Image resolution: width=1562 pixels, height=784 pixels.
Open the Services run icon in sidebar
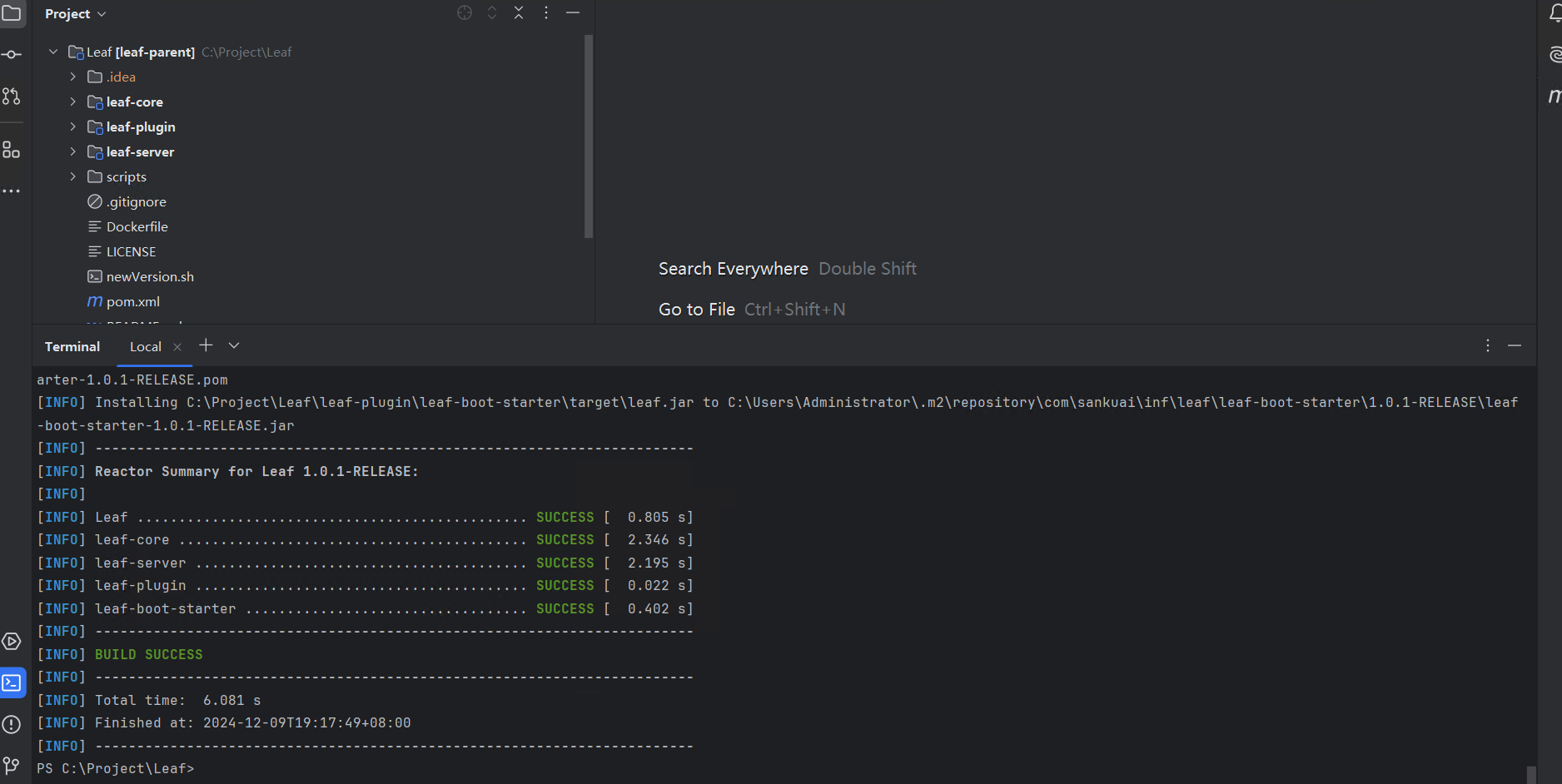12,642
